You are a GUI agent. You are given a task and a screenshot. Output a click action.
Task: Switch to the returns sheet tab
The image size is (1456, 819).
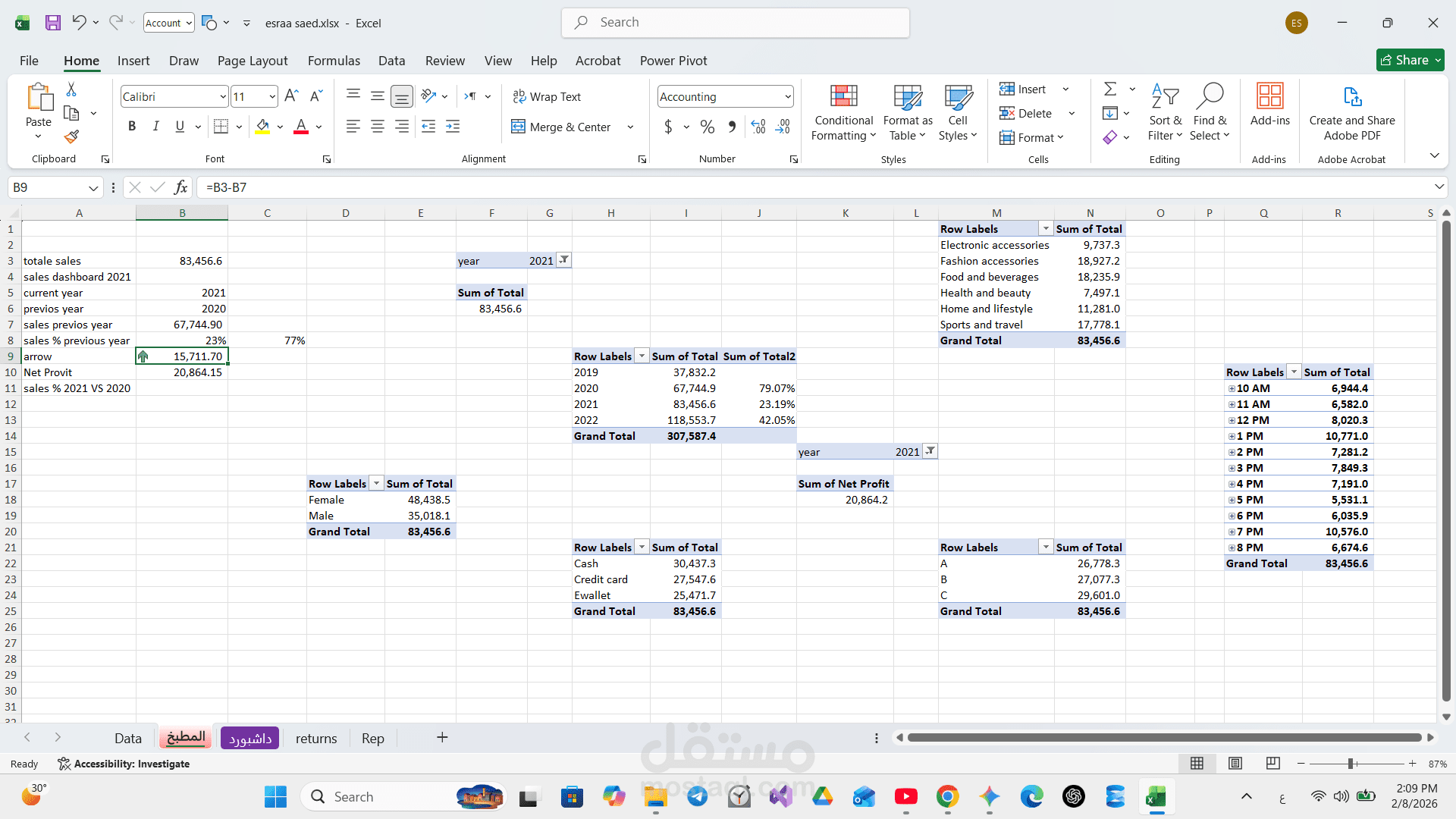point(316,738)
